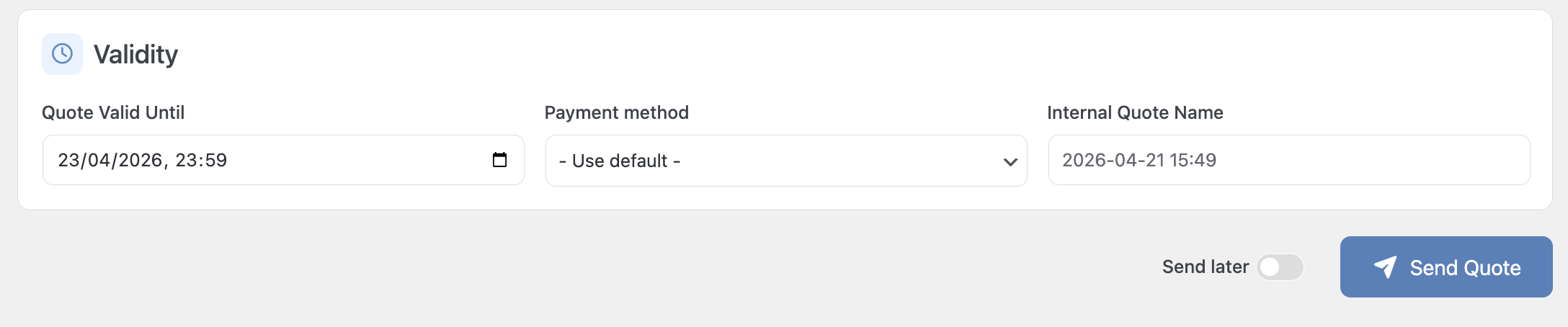
Task: Click the Validity section heading
Action: pyautogui.click(x=135, y=54)
